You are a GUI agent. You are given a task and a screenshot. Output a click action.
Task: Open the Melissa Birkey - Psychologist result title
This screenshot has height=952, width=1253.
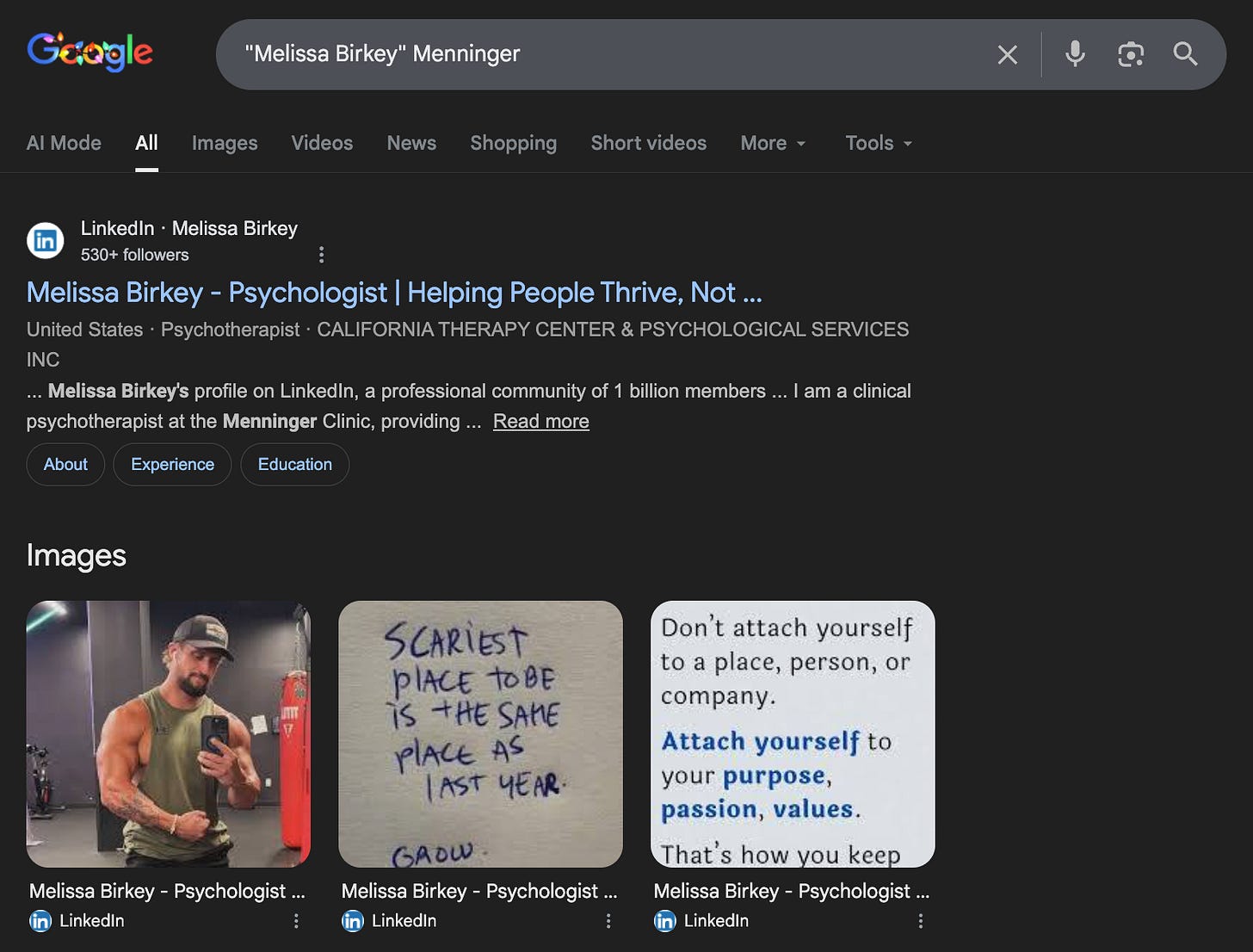(394, 293)
